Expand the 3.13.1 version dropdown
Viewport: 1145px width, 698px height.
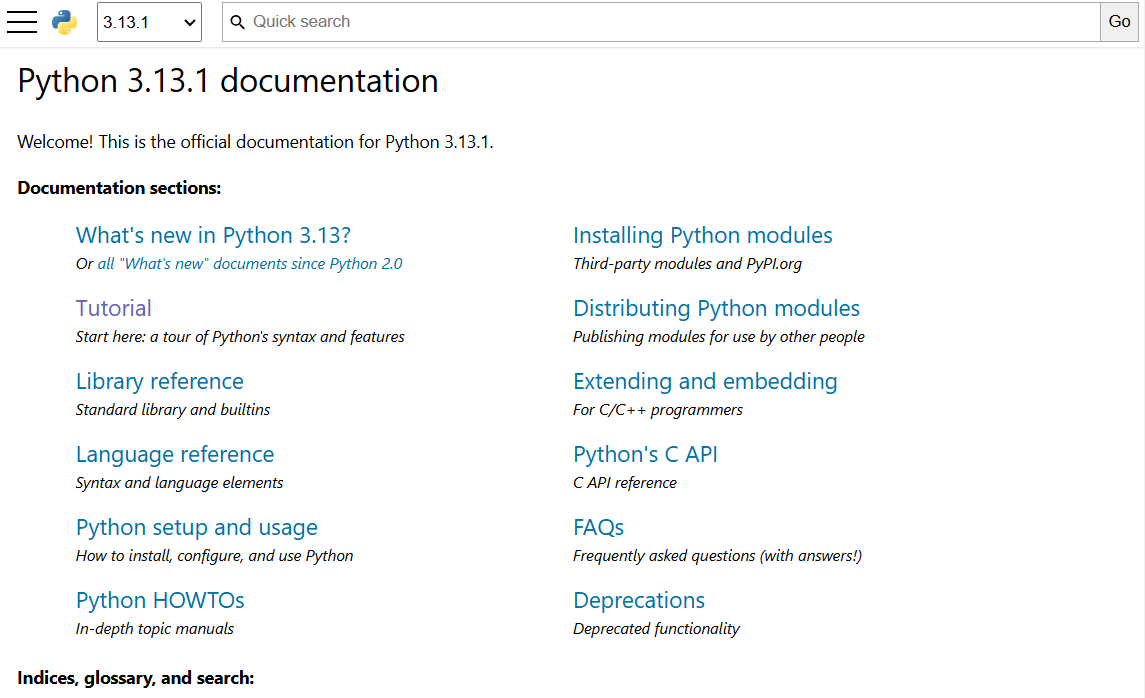pos(149,22)
